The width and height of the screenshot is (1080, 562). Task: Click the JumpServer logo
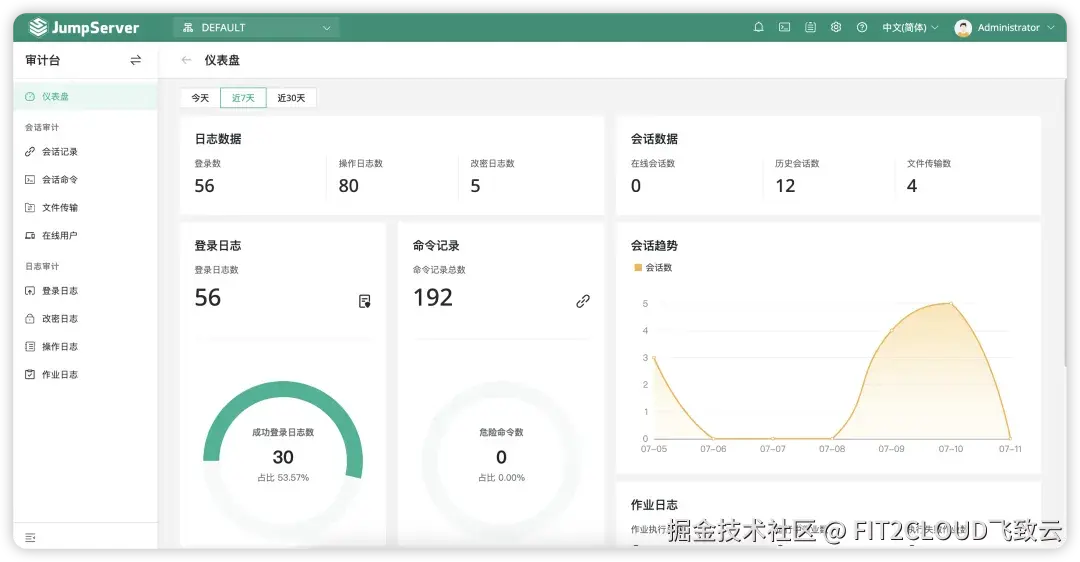pos(83,28)
